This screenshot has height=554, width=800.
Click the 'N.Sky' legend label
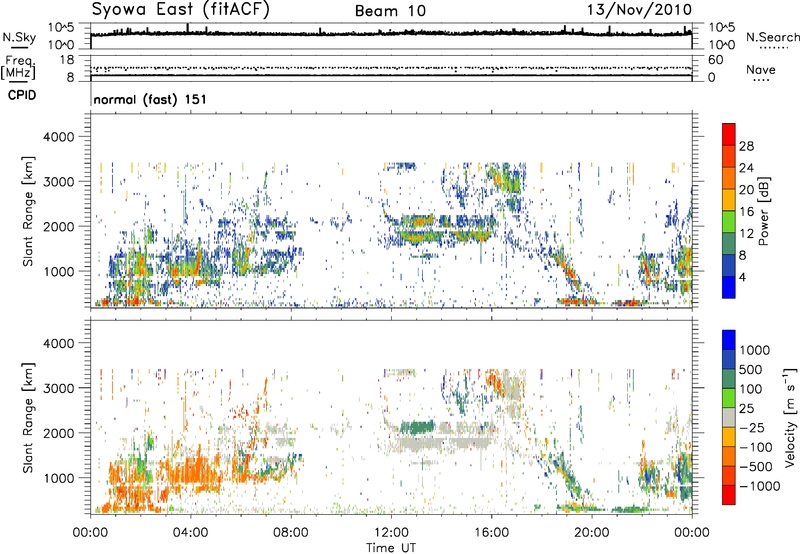[x=19, y=37]
